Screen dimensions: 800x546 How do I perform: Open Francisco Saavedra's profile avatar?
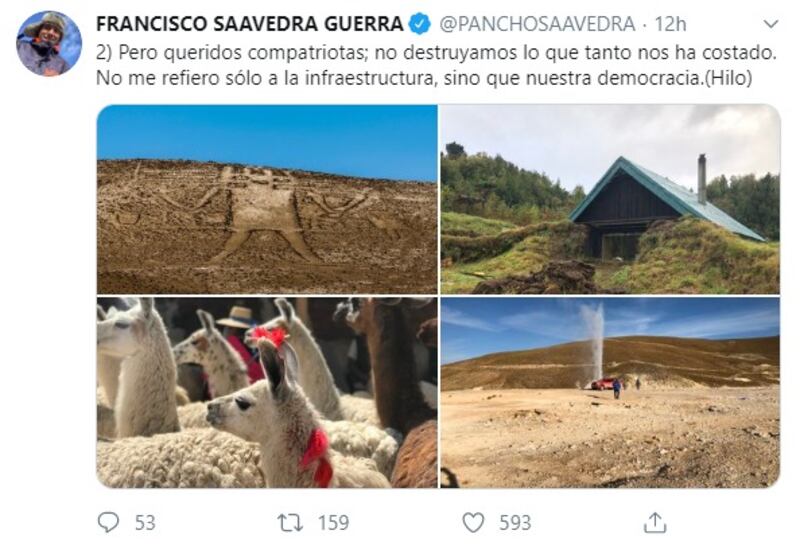coord(49,43)
